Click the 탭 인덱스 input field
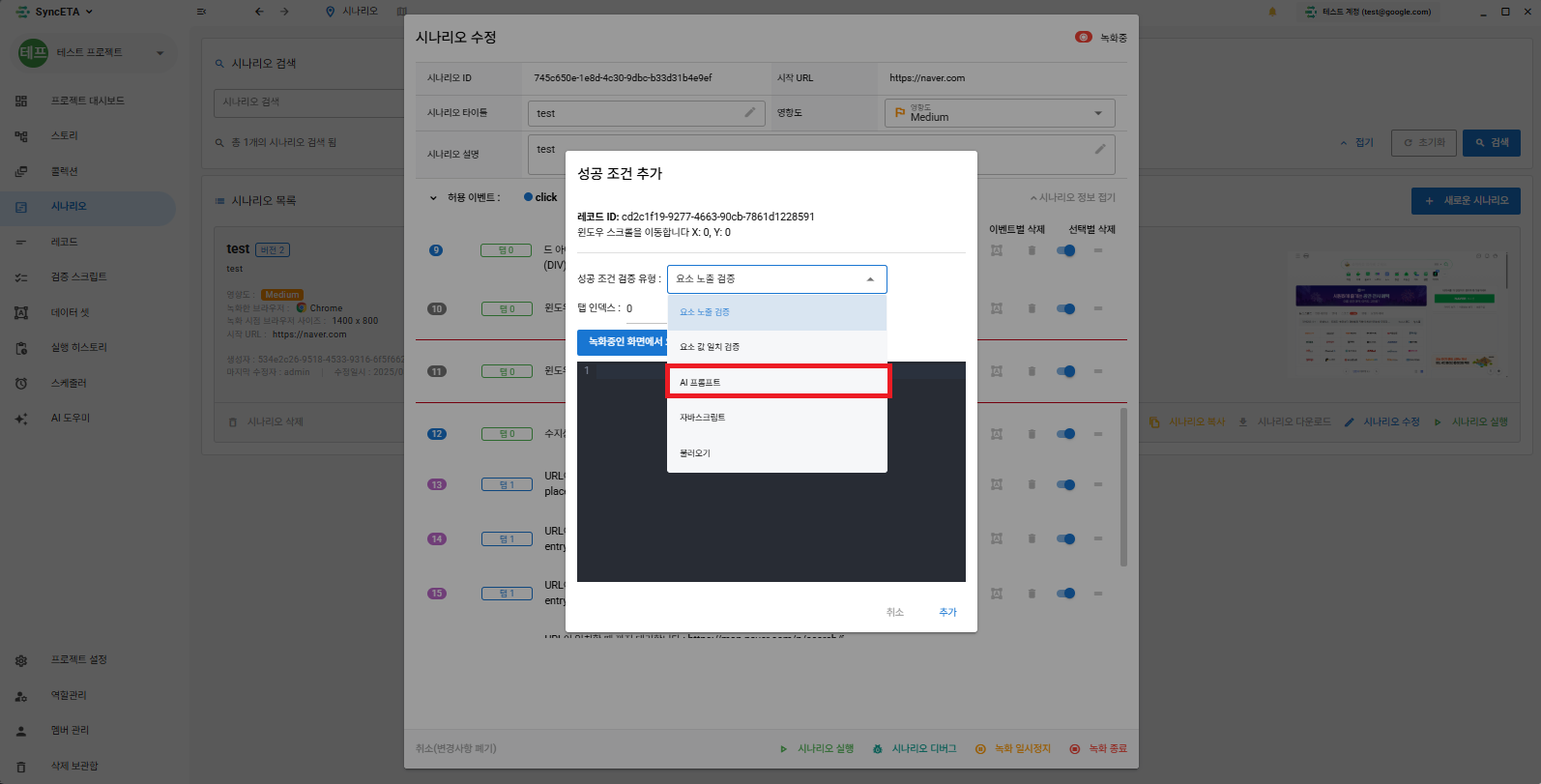The image size is (1541, 784). coord(646,309)
